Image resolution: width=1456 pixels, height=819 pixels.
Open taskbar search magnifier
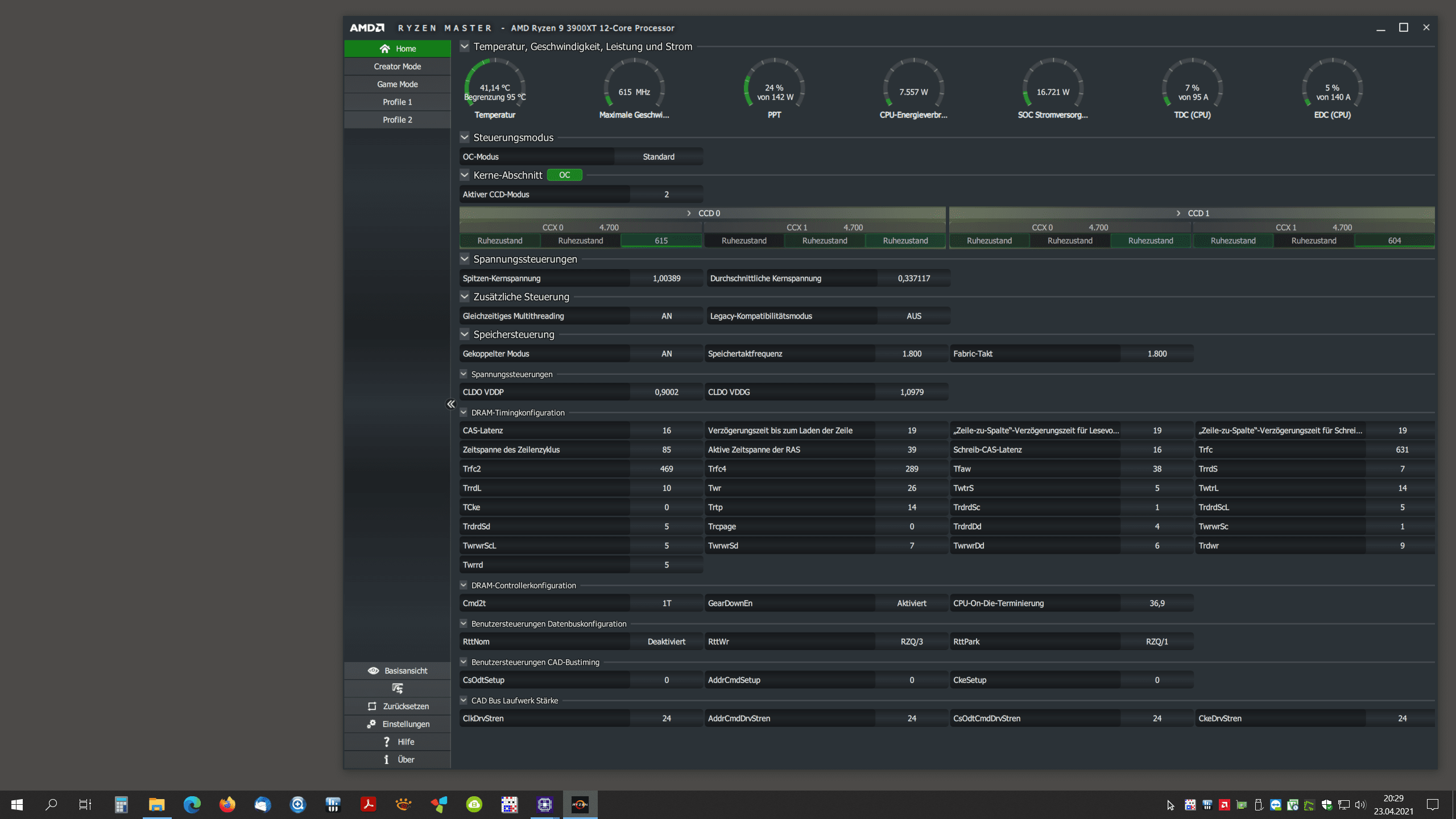51,804
